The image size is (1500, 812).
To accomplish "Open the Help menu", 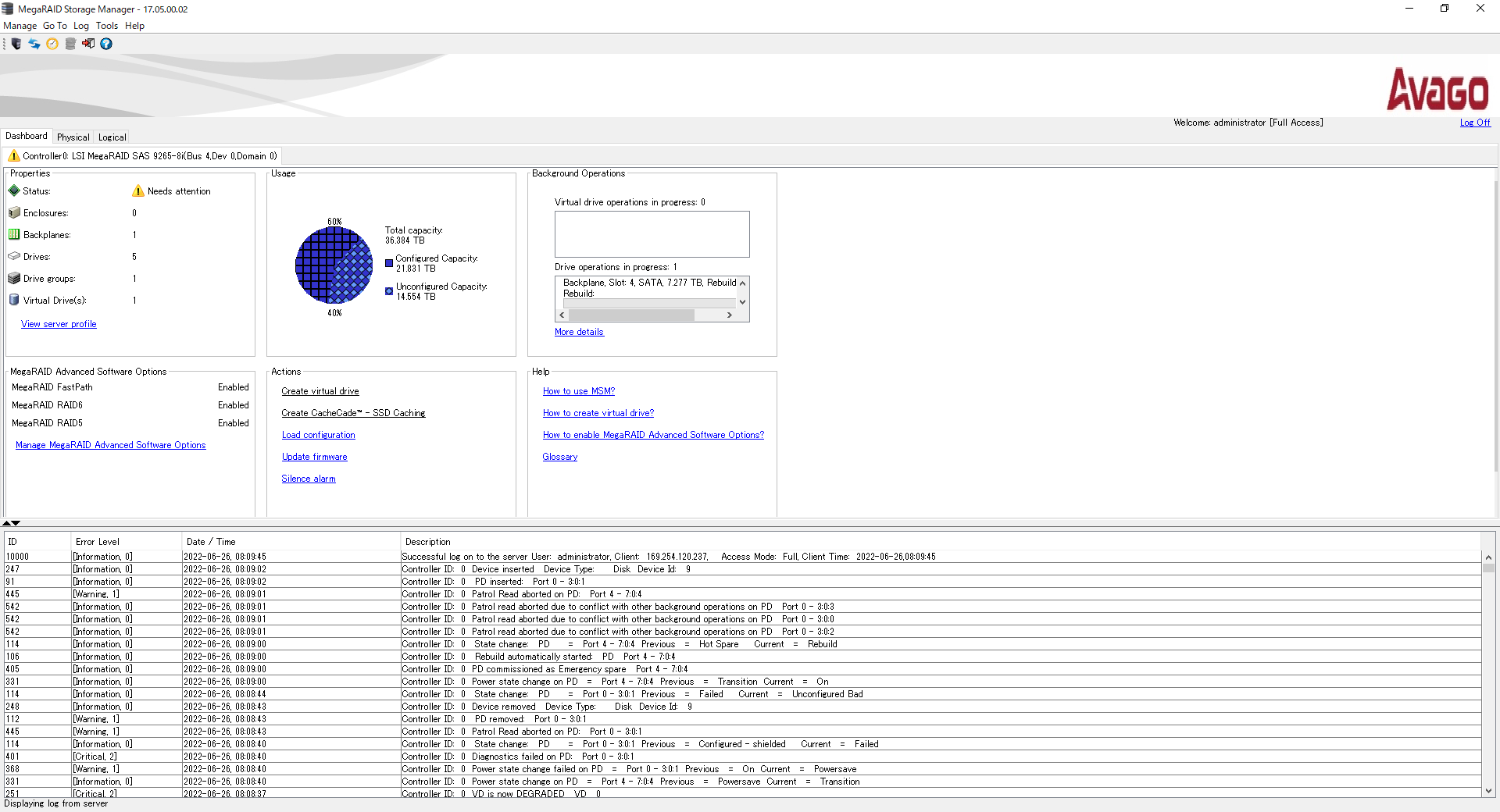I will tap(134, 26).
